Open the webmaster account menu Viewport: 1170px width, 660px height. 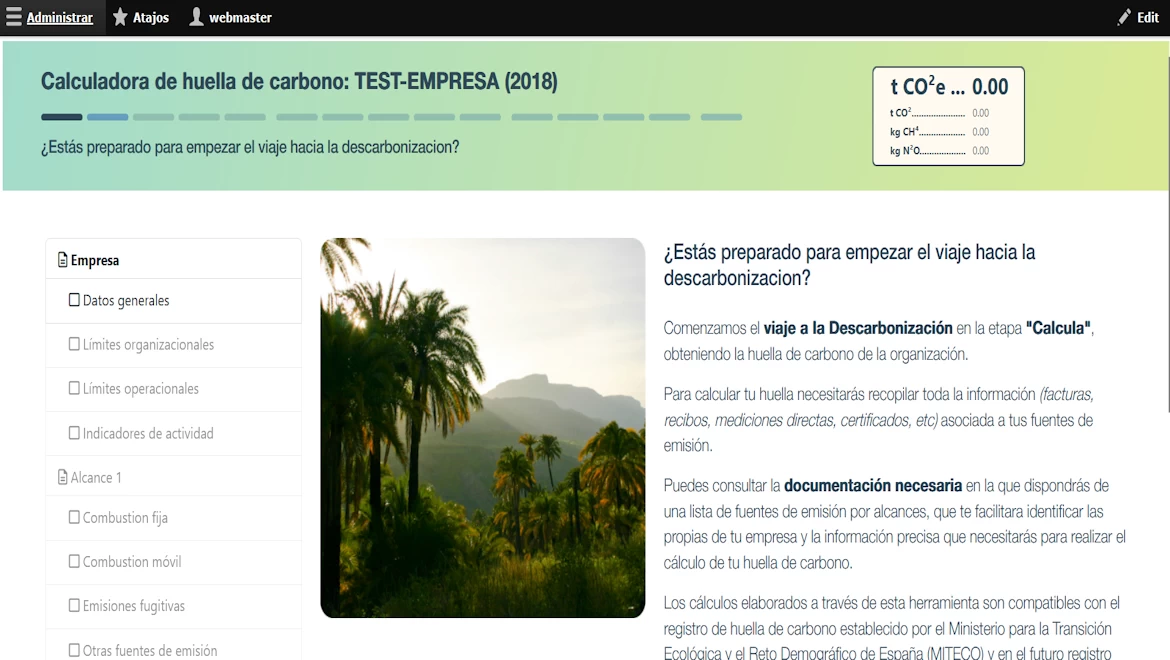pos(230,17)
